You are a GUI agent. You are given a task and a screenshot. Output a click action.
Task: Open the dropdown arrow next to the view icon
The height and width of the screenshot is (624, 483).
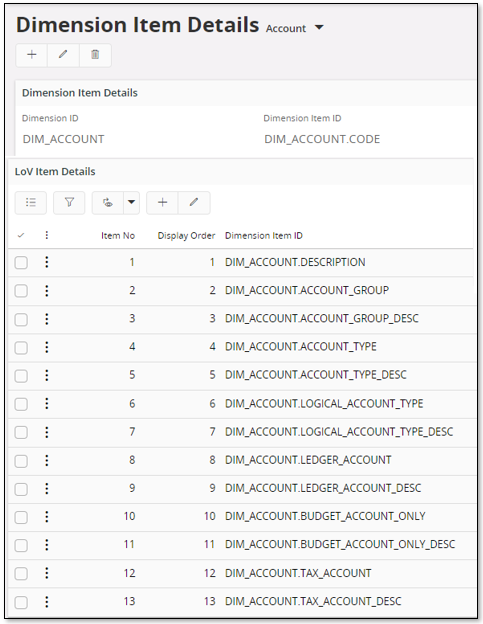(x=131, y=203)
